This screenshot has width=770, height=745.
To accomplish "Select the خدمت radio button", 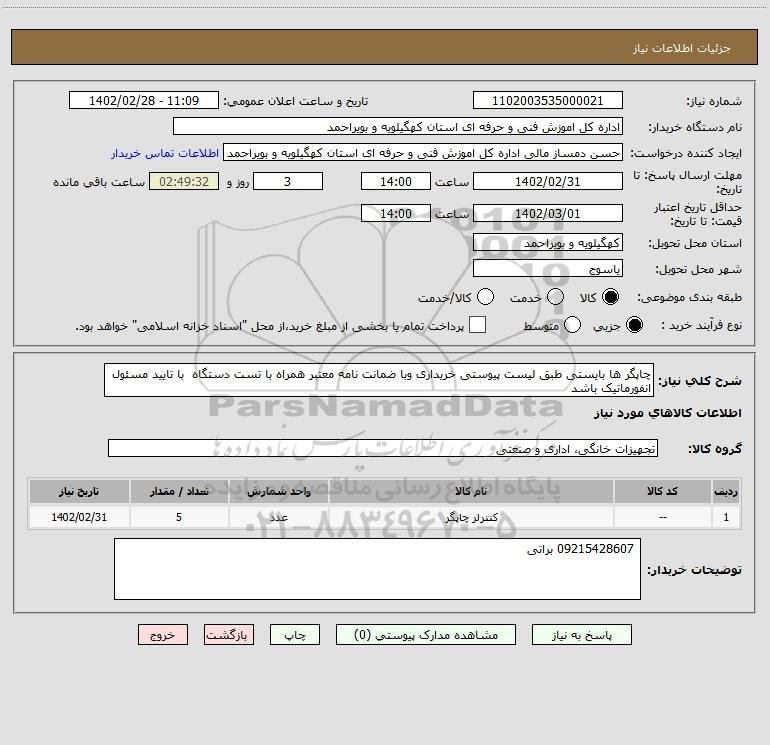I will pyautogui.click(x=555, y=297).
